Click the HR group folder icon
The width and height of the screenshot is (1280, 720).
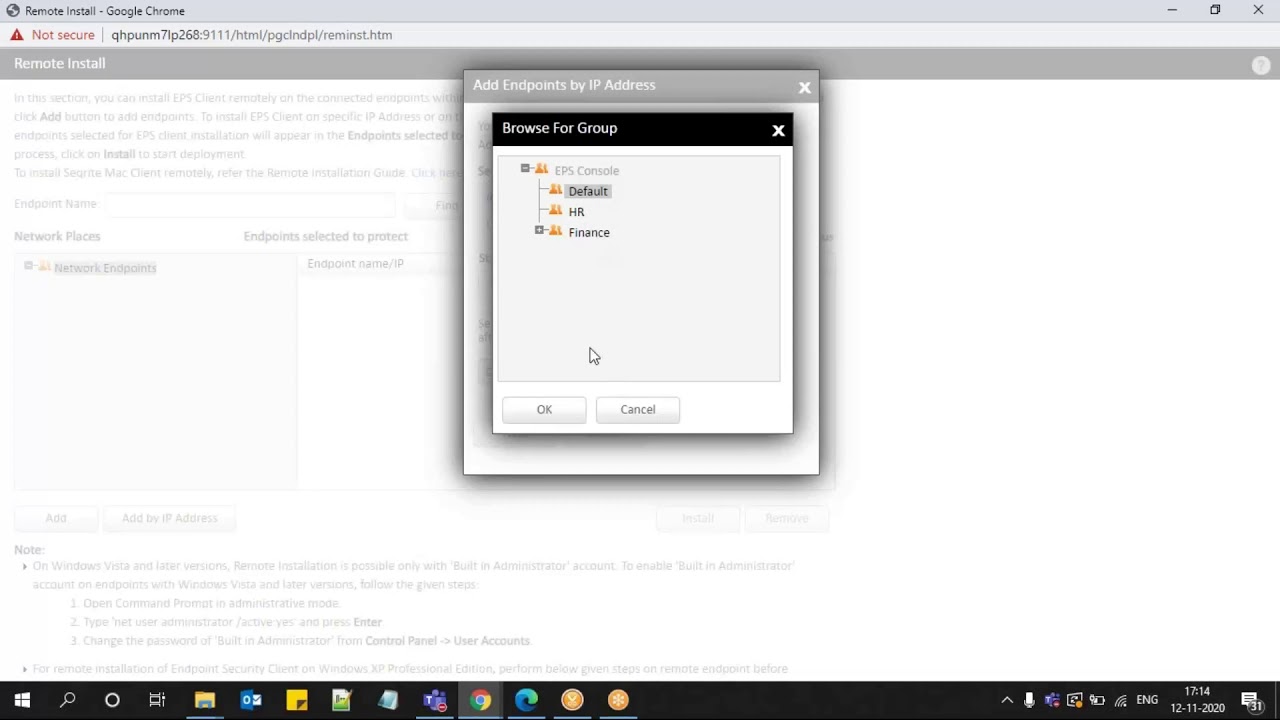point(556,211)
